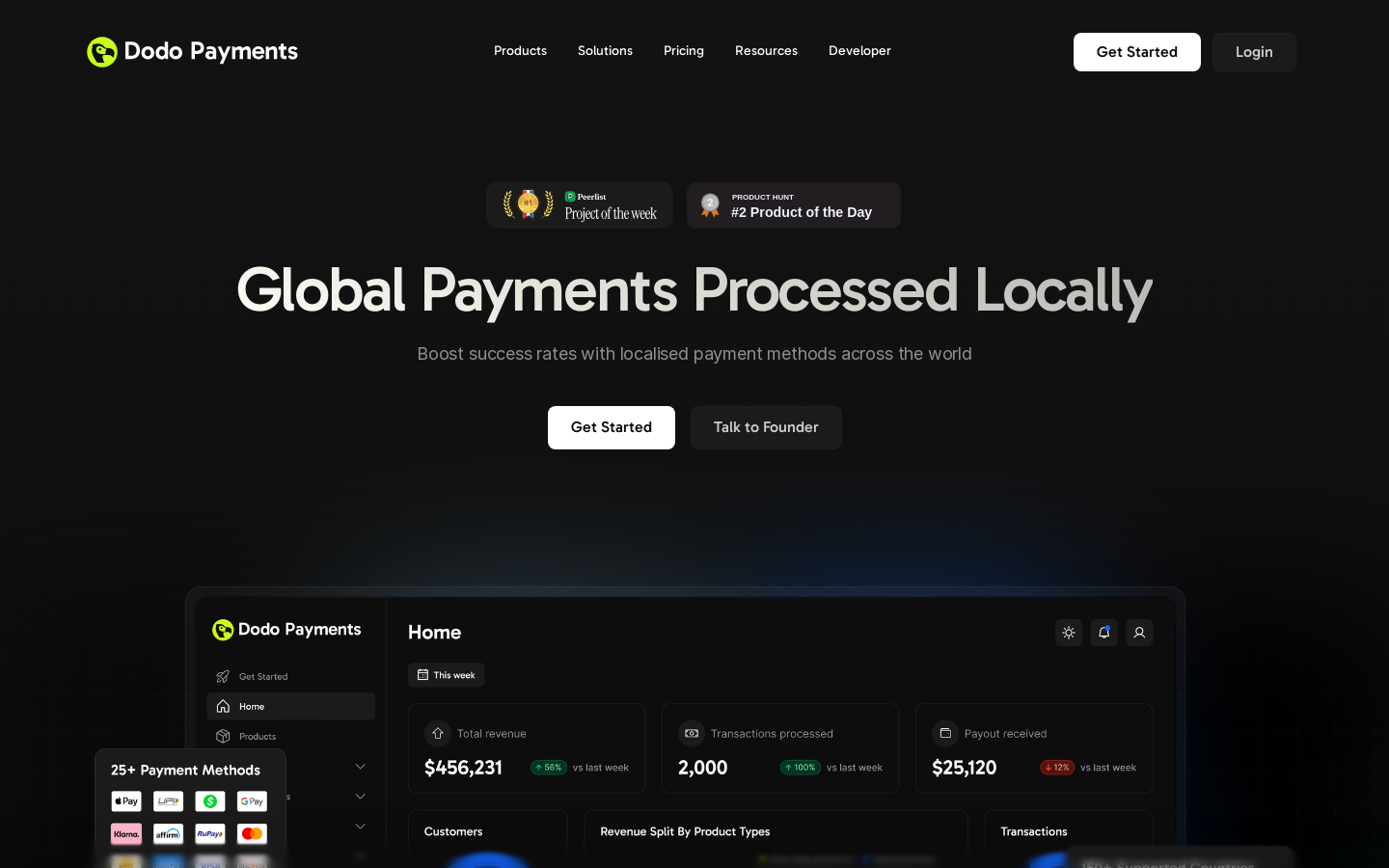Click the up-arrow icon beside Total revenue
Viewport: 1389px width, 868px height.
[x=438, y=733]
